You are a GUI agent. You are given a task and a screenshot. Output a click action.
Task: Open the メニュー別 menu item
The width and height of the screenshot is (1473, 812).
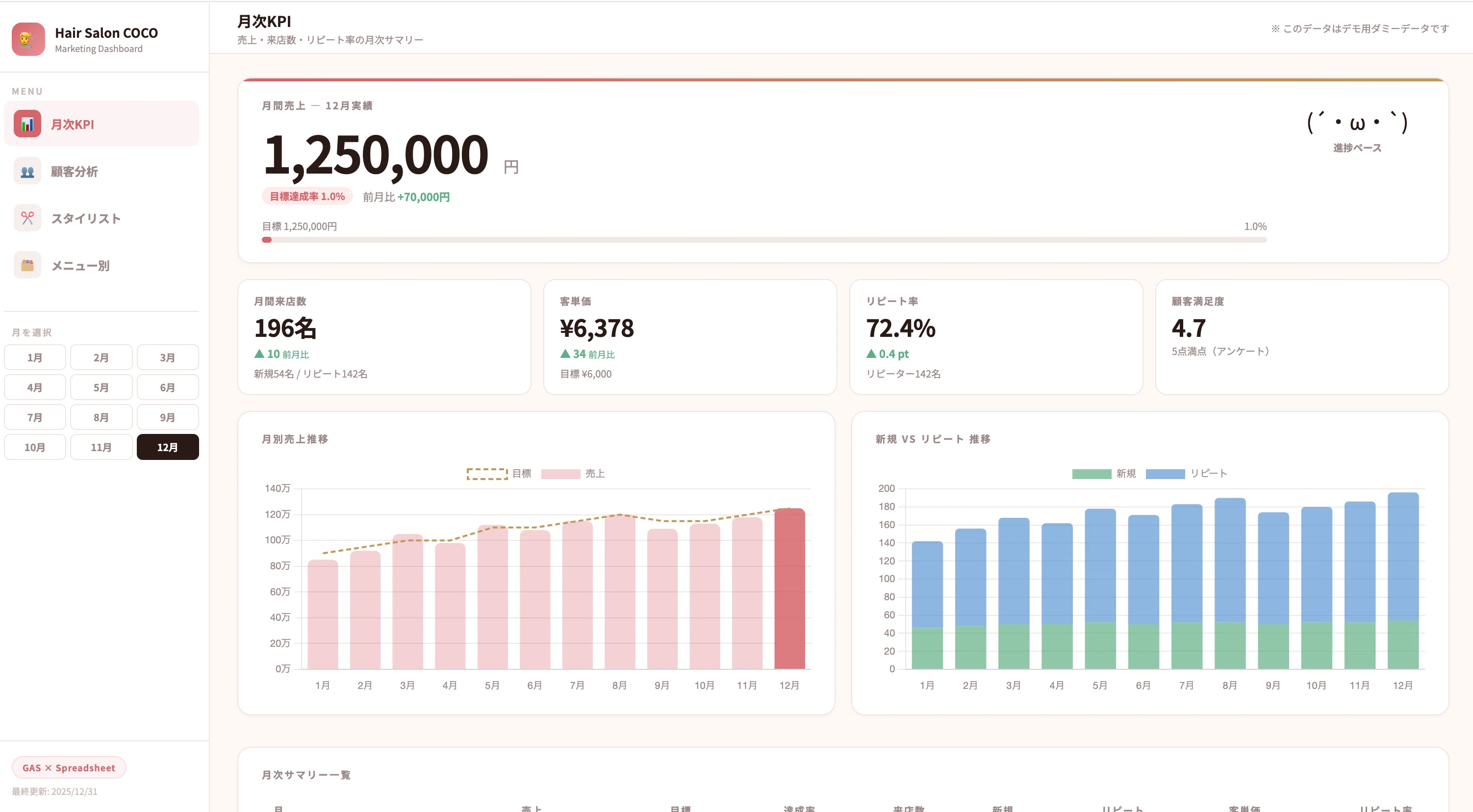click(101, 265)
